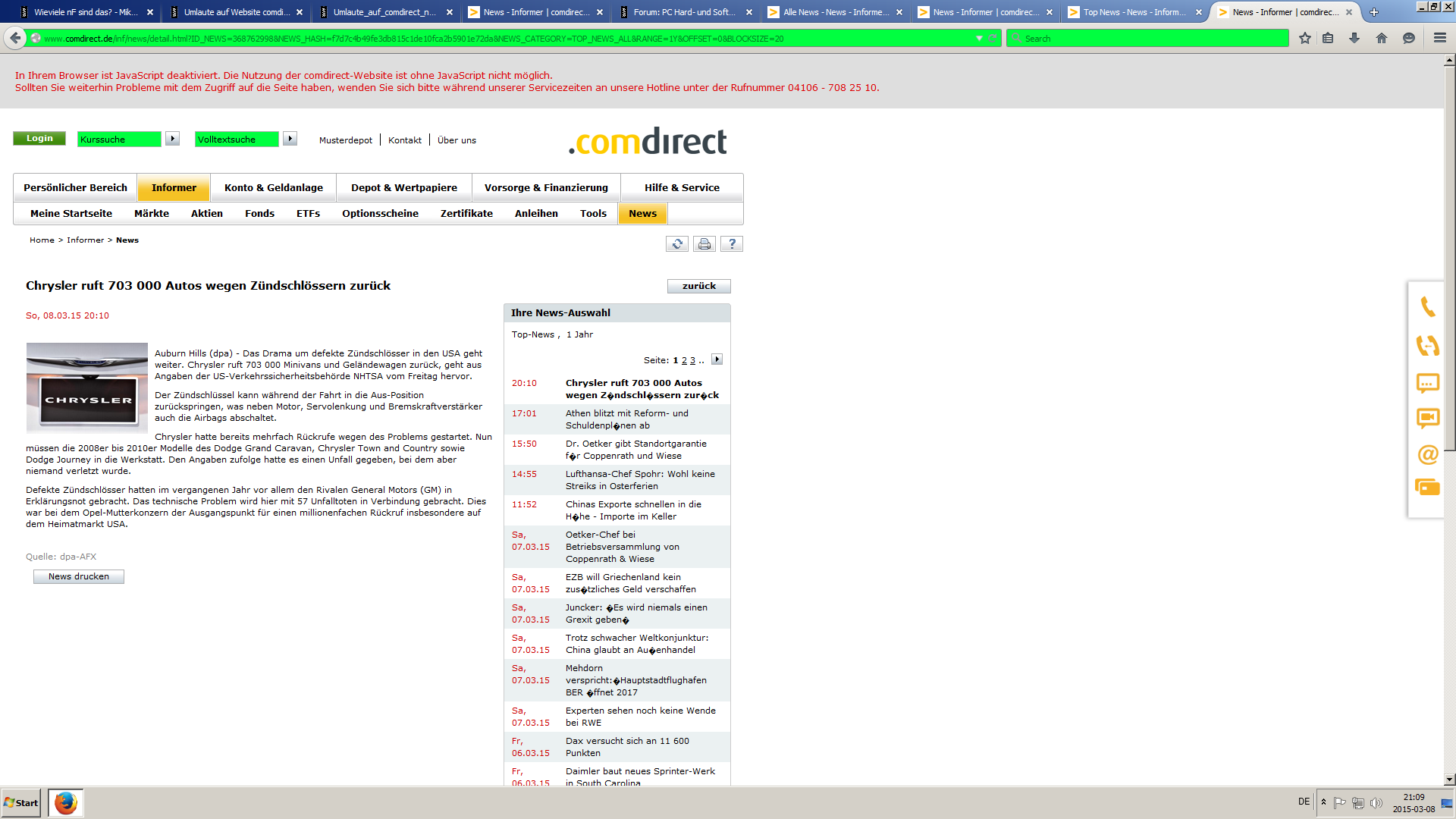Open the Hilfe & Service menu
1456x819 pixels.
pos(682,187)
